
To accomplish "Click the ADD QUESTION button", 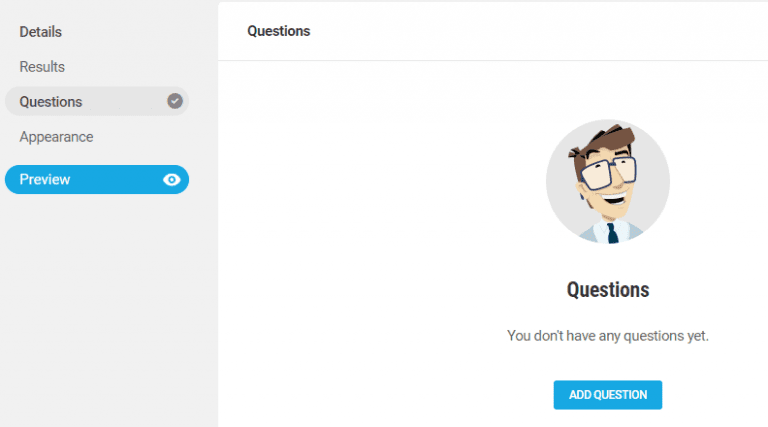I will click(x=608, y=395).
